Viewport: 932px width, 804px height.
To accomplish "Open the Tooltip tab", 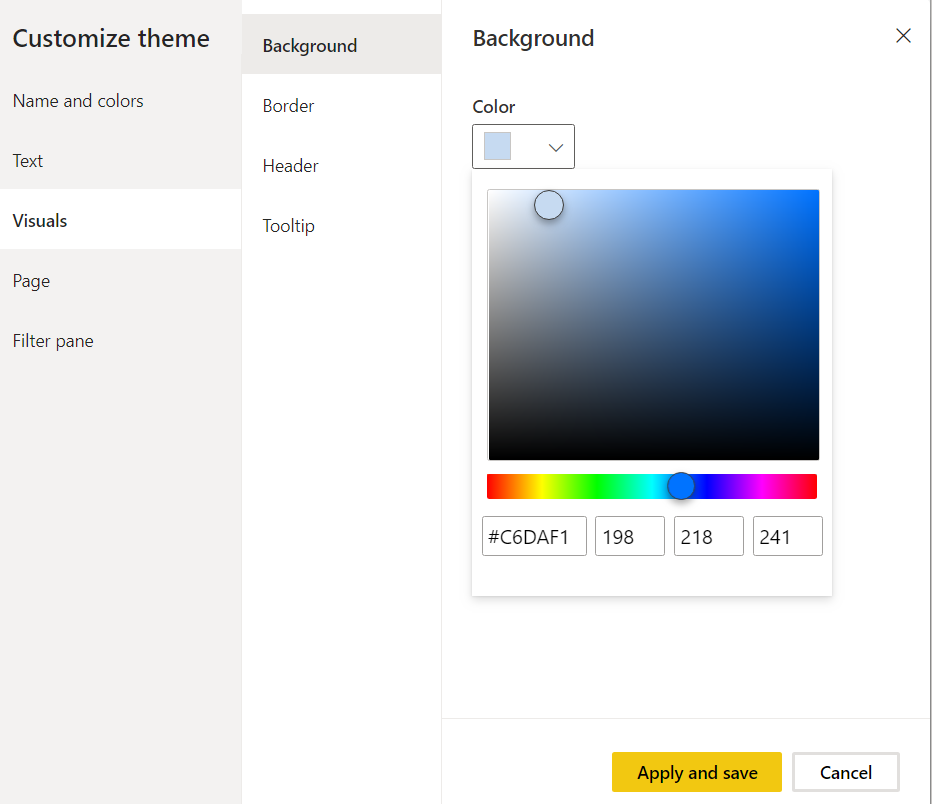I will pyautogui.click(x=289, y=226).
